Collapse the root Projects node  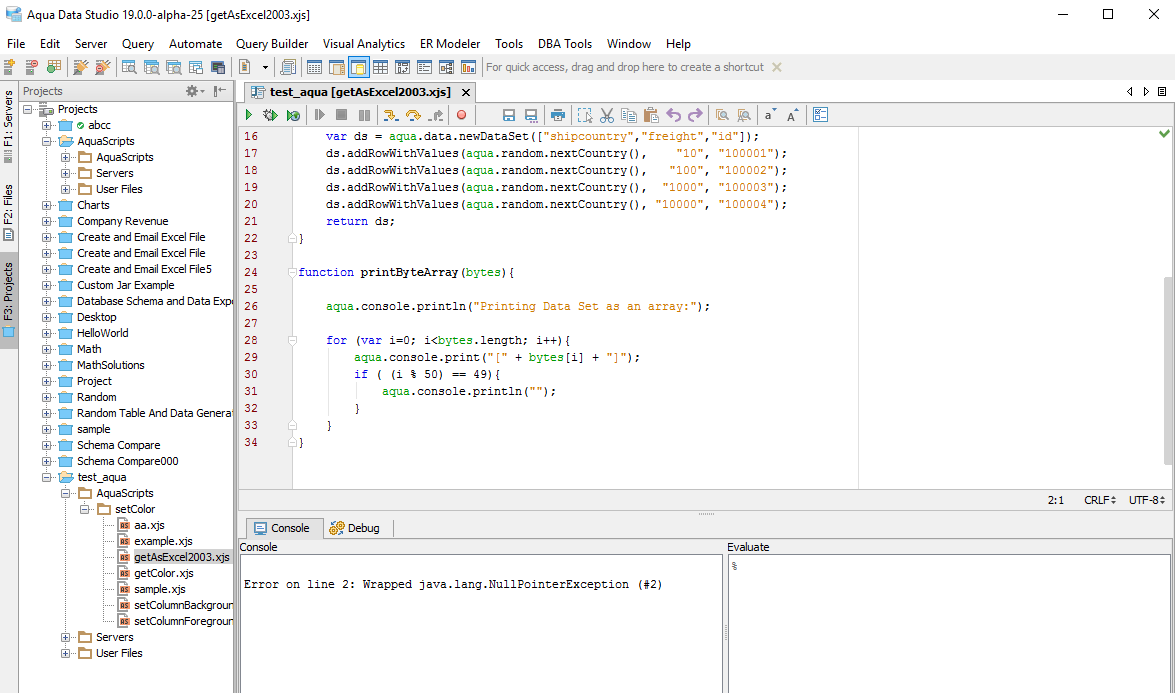(x=28, y=109)
